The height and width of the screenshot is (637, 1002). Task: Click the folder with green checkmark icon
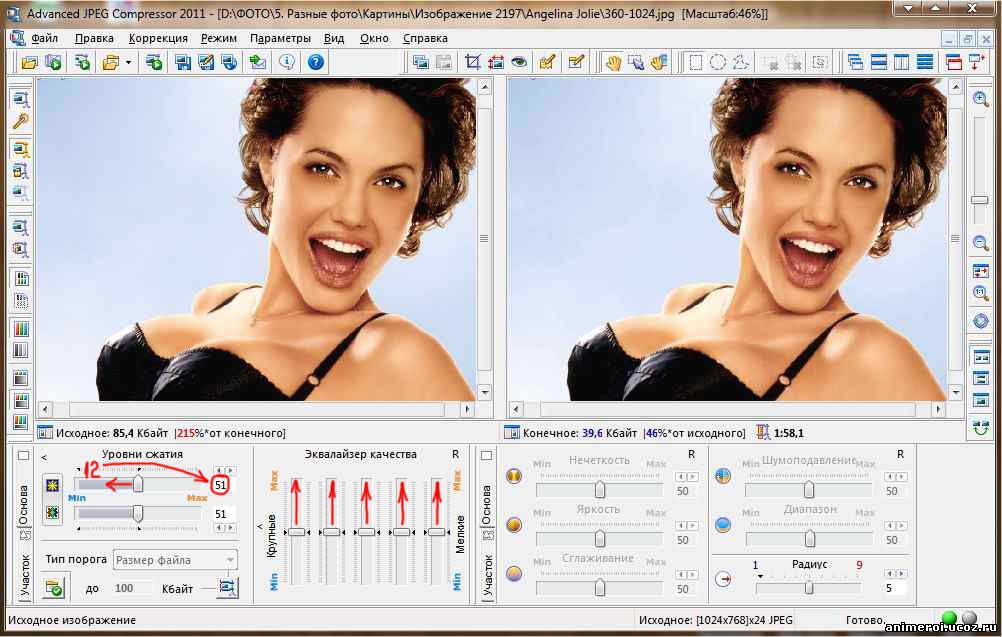click(x=54, y=587)
